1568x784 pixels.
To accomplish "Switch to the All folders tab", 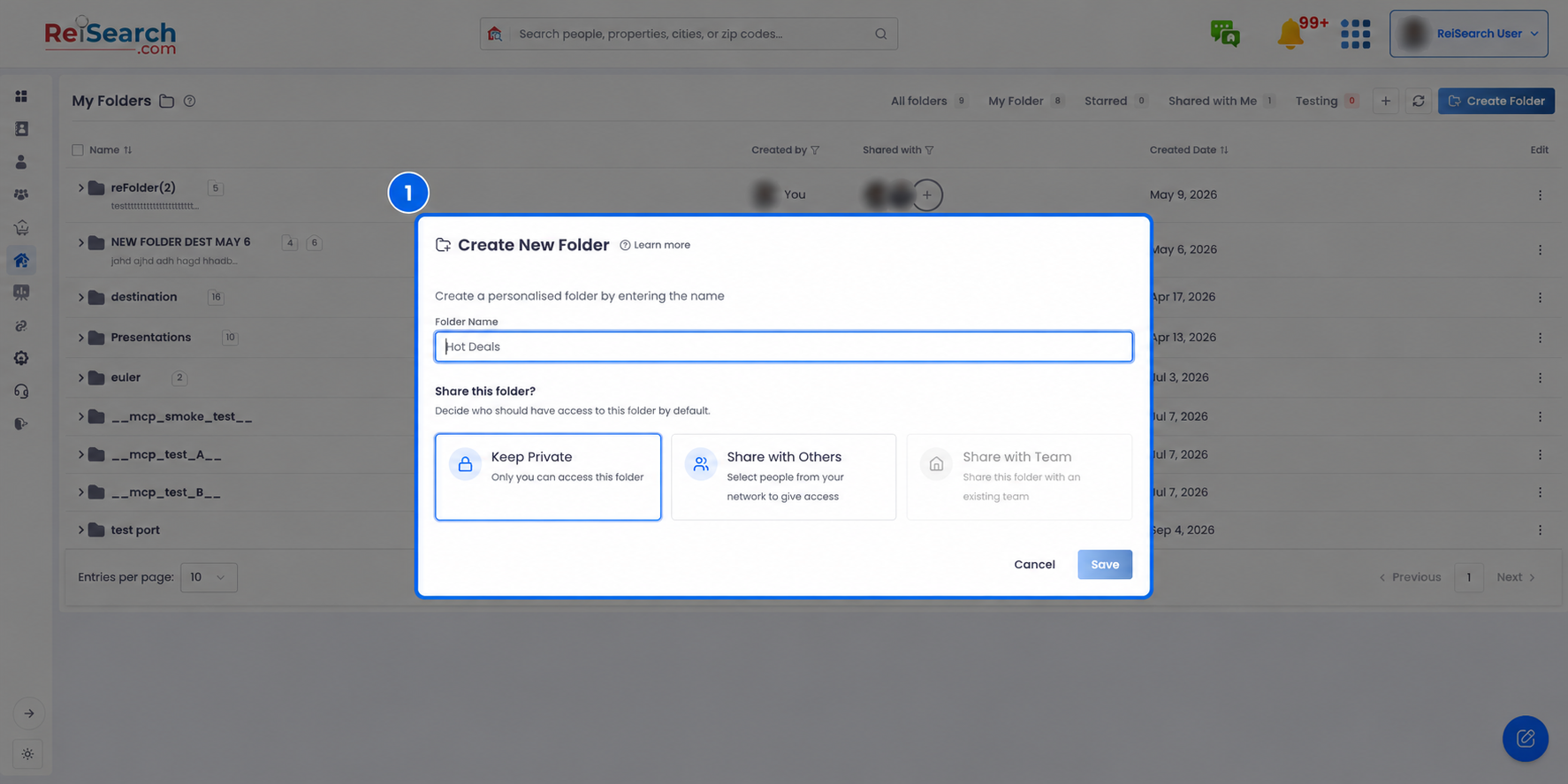I will [928, 101].
